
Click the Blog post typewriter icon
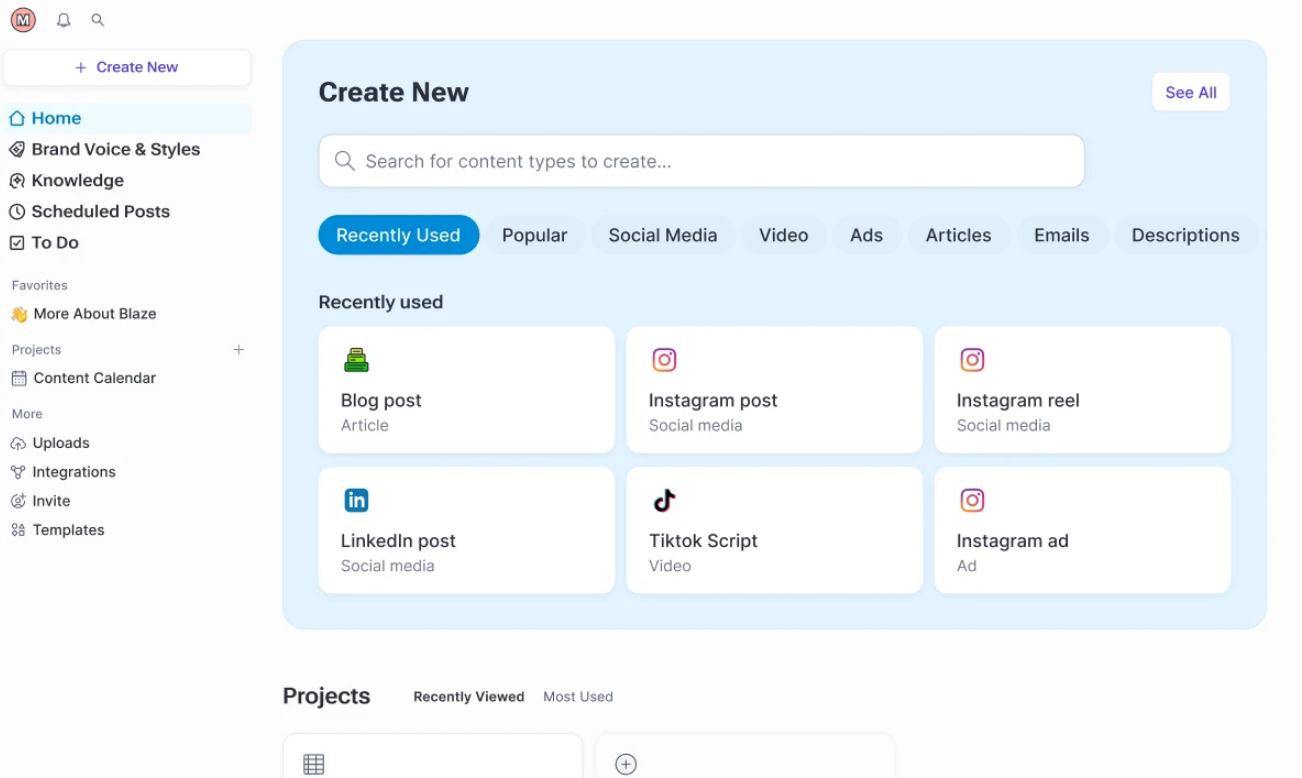(356, 359)
